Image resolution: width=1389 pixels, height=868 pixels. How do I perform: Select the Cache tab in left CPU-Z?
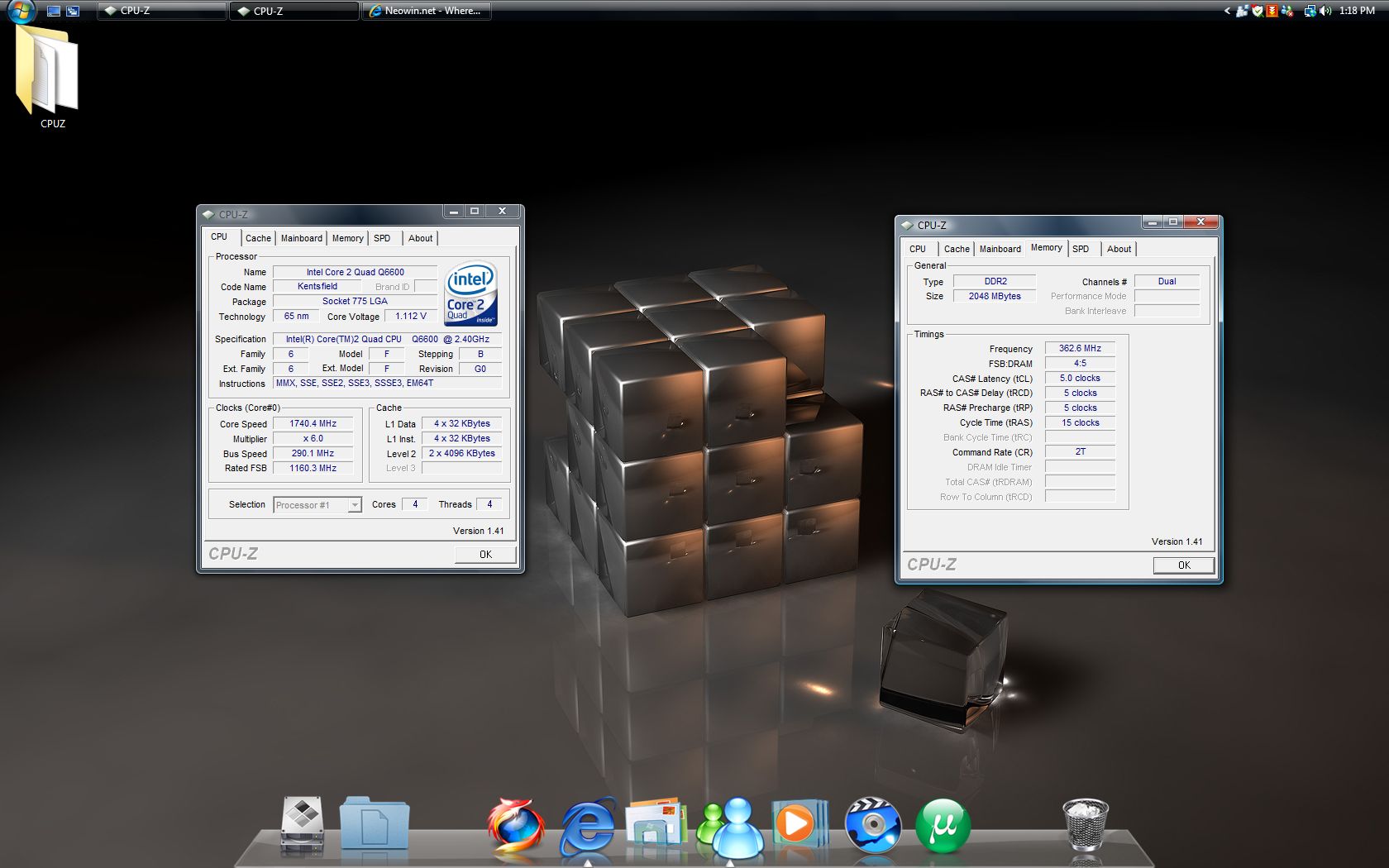click(x=258, y=238)
